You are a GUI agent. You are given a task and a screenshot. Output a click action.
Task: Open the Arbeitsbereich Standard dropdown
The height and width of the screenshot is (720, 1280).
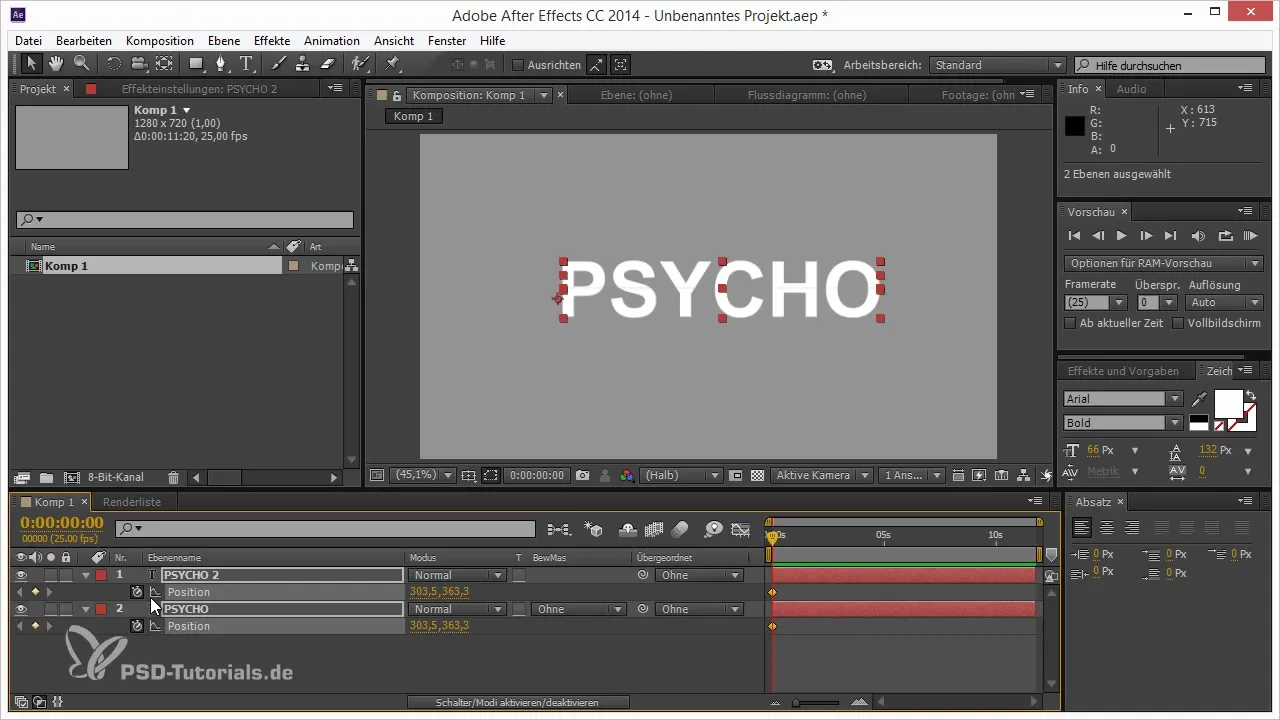coord(997,65)
